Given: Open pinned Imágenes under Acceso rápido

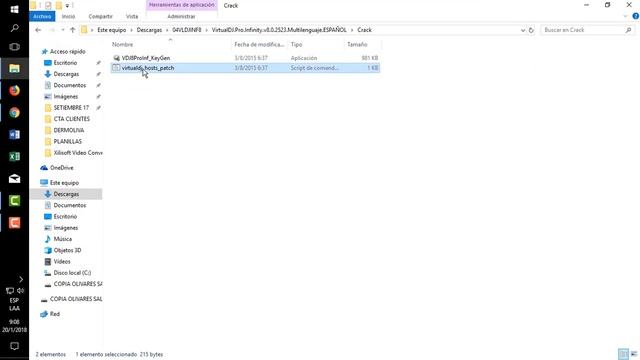Looking at the screenshot, I should click(65, 96).
